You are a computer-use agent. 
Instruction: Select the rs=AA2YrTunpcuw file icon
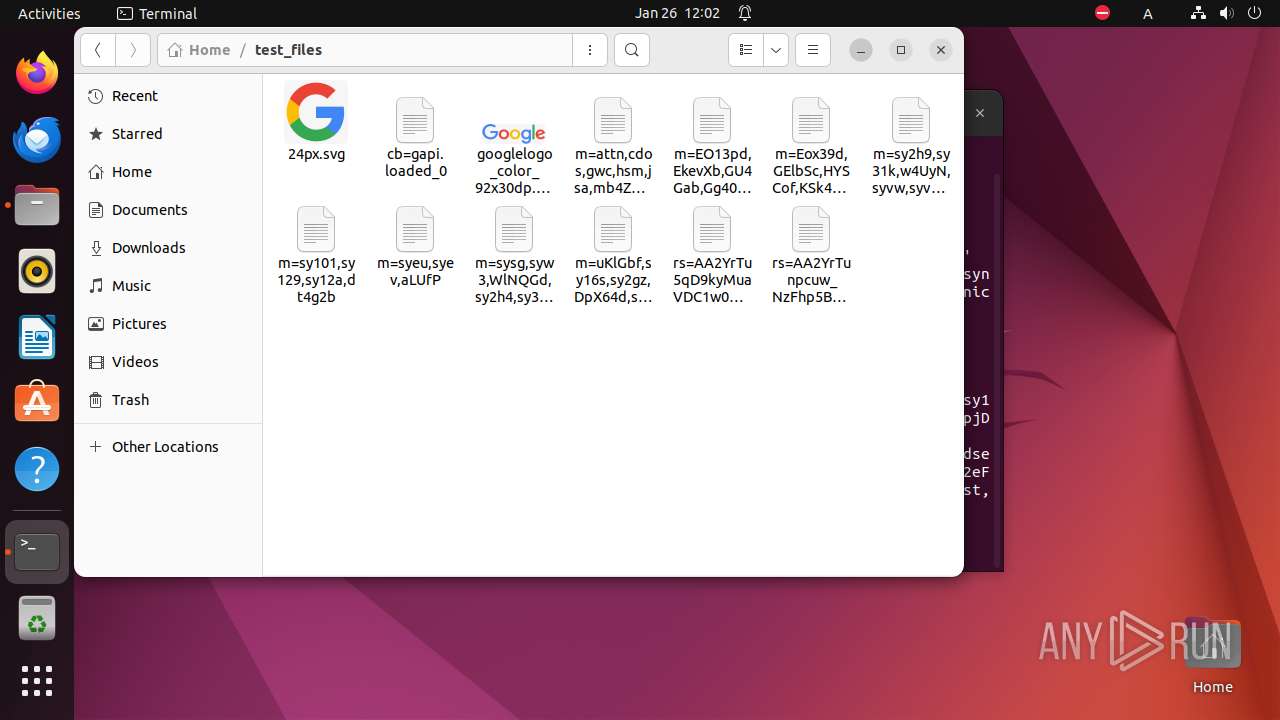(x=811, y=229)
